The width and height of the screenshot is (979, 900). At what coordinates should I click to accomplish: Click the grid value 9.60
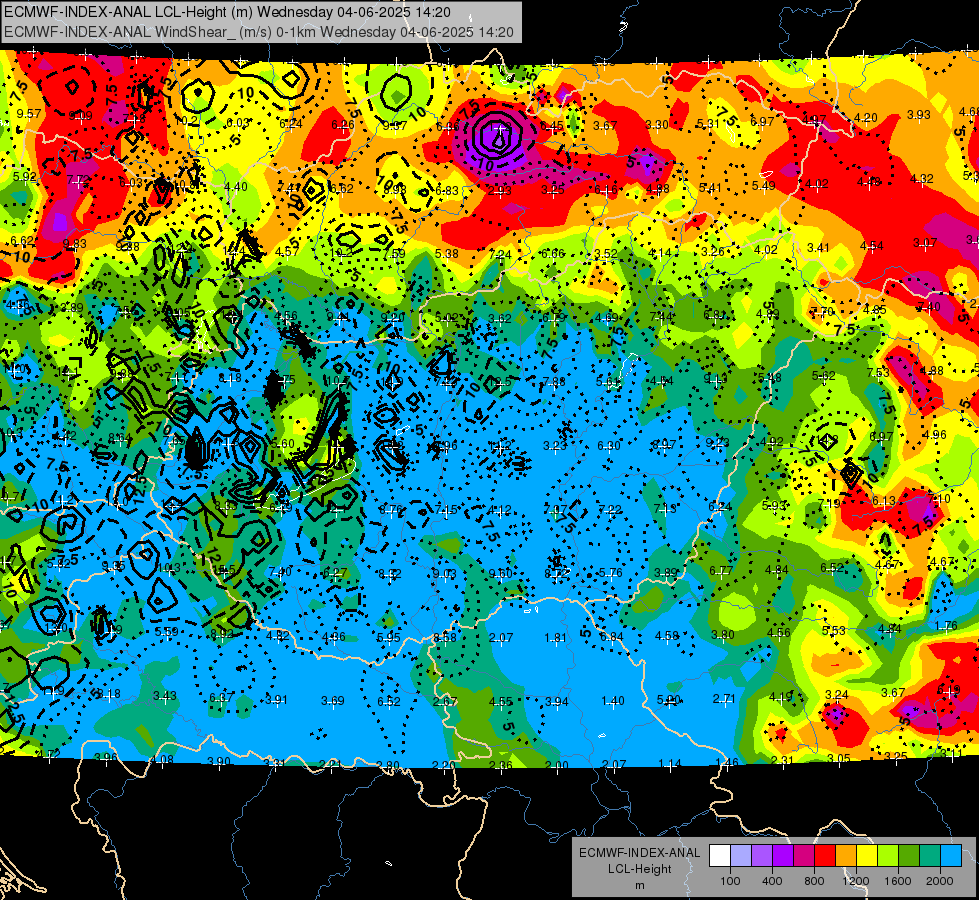coord(500,573)
